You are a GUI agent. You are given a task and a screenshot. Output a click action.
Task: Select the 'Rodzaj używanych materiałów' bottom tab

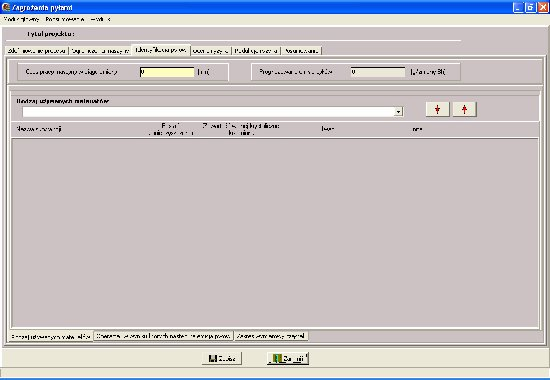coord(51,336)
